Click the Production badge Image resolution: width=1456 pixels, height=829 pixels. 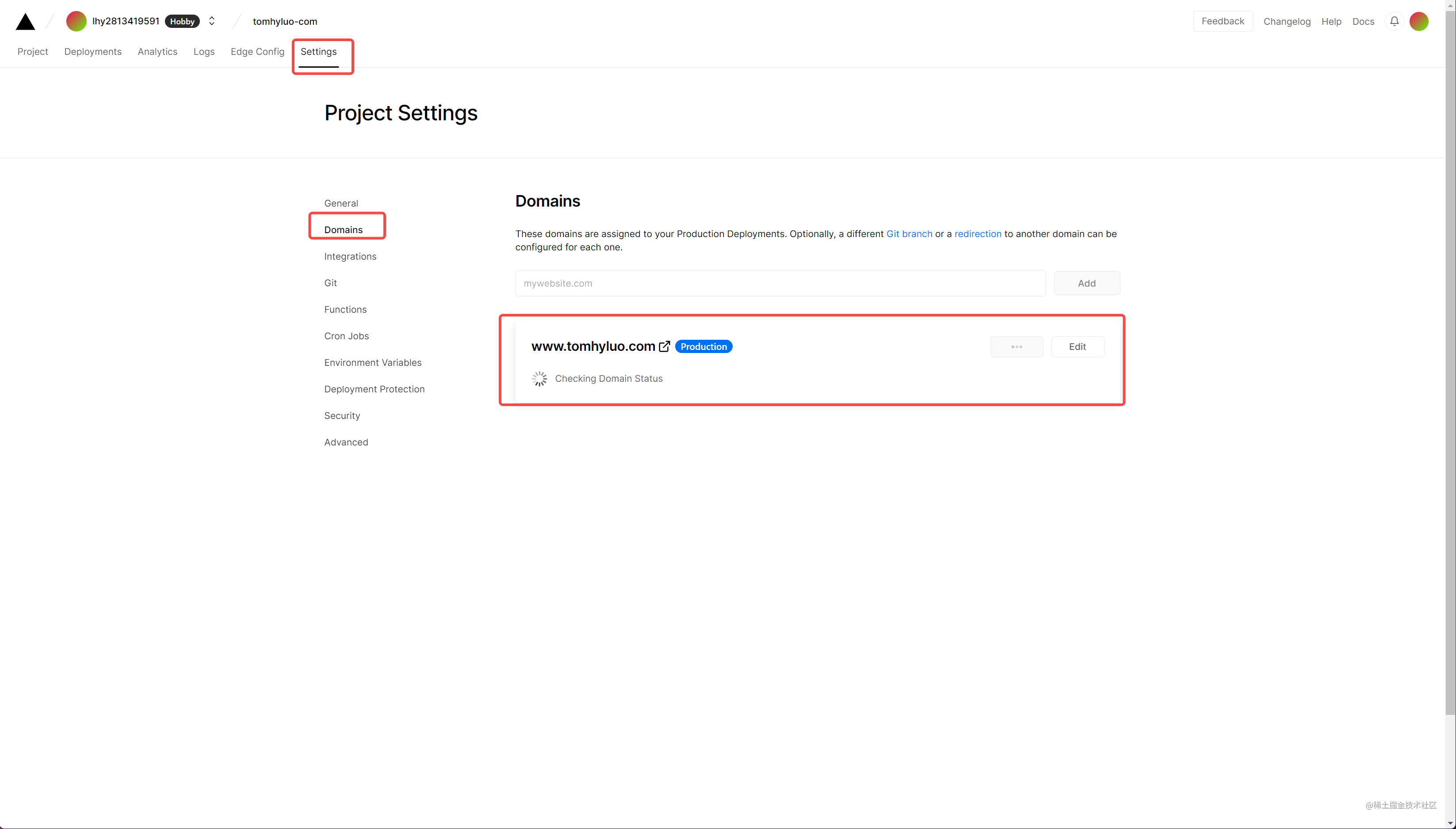703,346
